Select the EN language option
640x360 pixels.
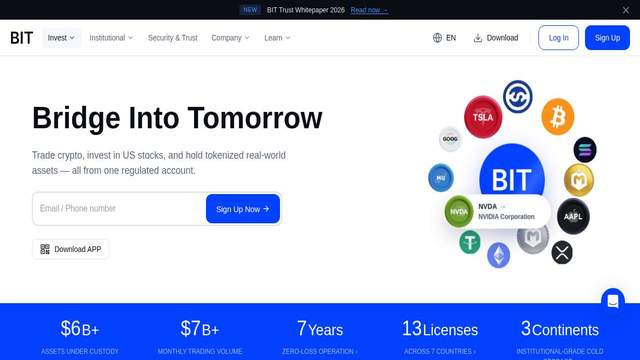(451, 38)
